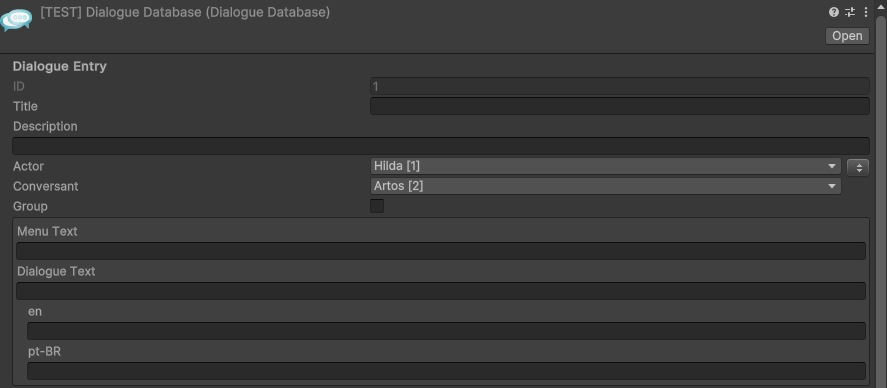Click the Dialogue Database speech bubble icon

point(16,19)
